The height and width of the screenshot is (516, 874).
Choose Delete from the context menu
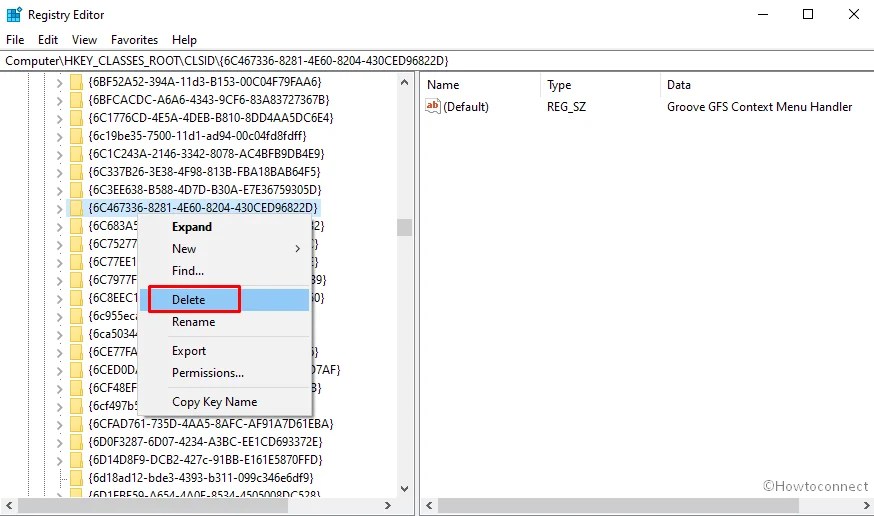227,300
